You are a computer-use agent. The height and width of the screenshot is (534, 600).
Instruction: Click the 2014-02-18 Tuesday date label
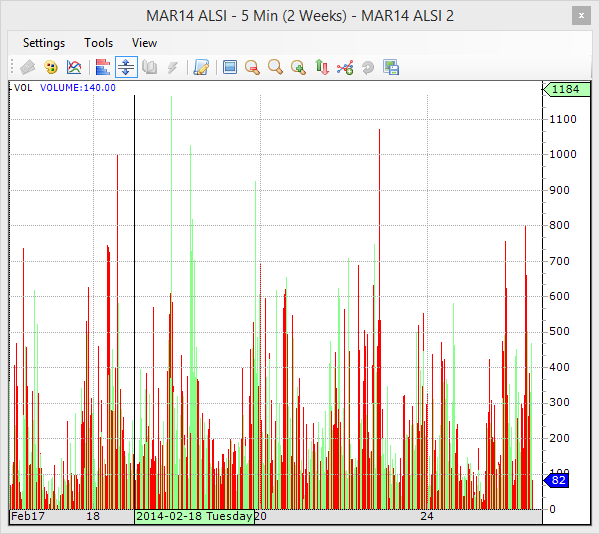click(x=194, y=517)
